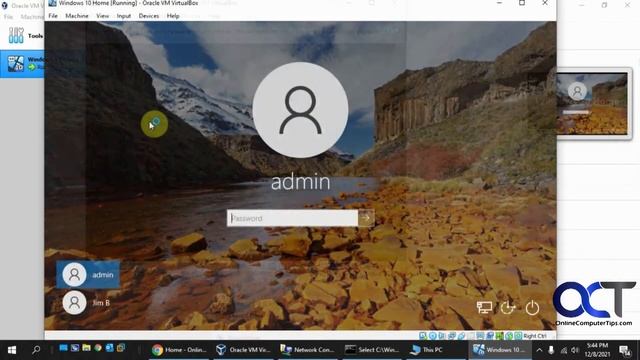Screen dimensions: 640x360
Task: Open the Devices menu of the VM window
Action: (x=149, y=16)
